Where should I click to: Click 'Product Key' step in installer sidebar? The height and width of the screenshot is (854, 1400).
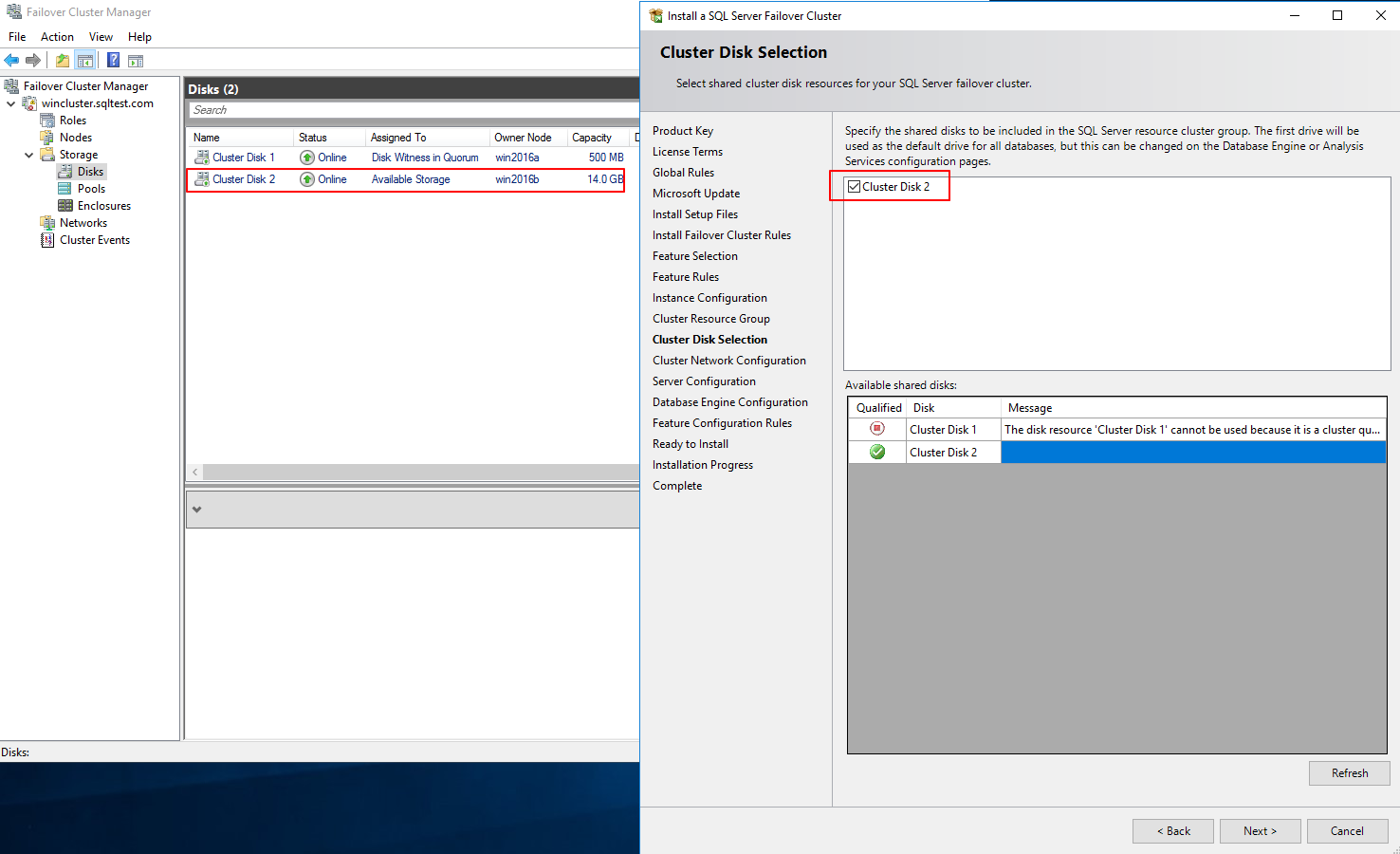pos(683,131)
